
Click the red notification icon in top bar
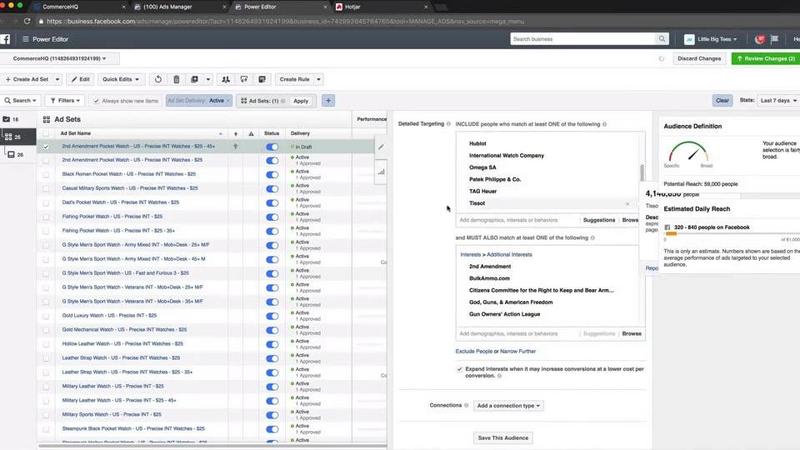(760, 39)
